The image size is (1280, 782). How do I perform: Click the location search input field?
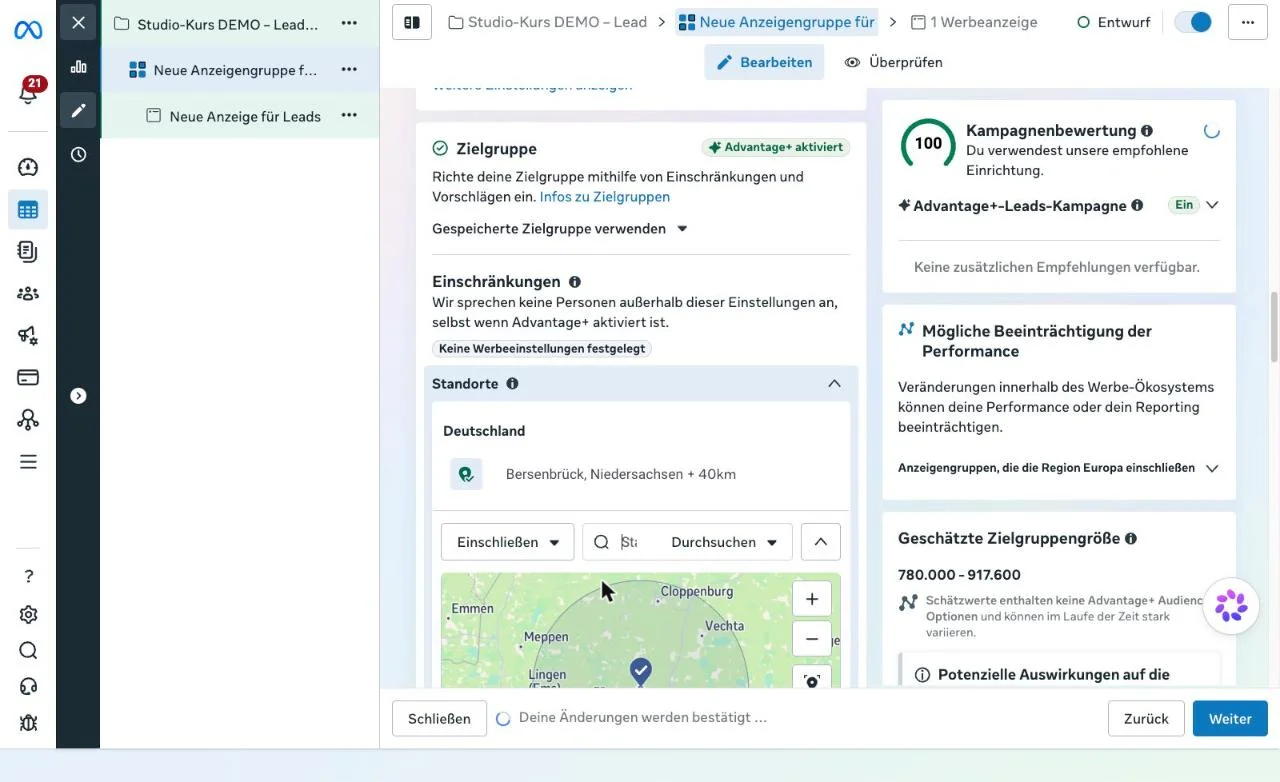coord(629,542)
